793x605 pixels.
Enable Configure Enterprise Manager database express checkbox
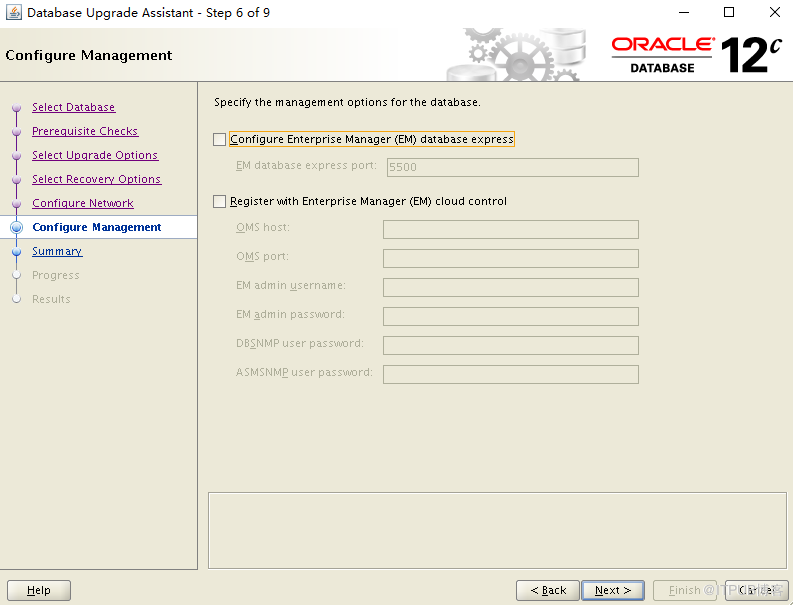pos(219,140)
